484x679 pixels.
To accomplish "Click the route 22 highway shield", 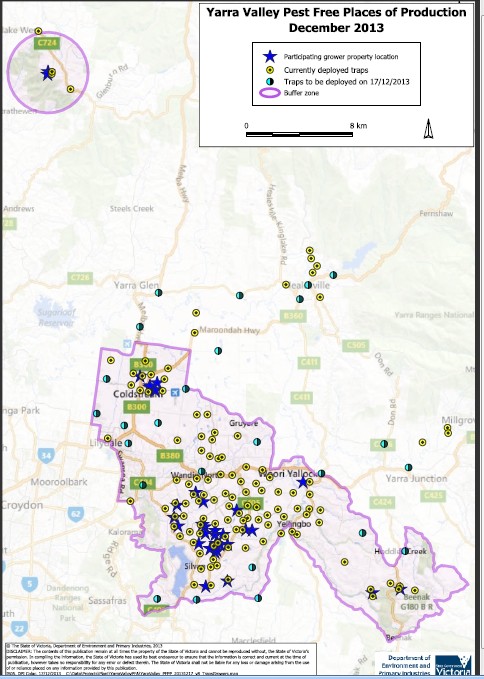I will pyautogui.click(x=19, y=628).
